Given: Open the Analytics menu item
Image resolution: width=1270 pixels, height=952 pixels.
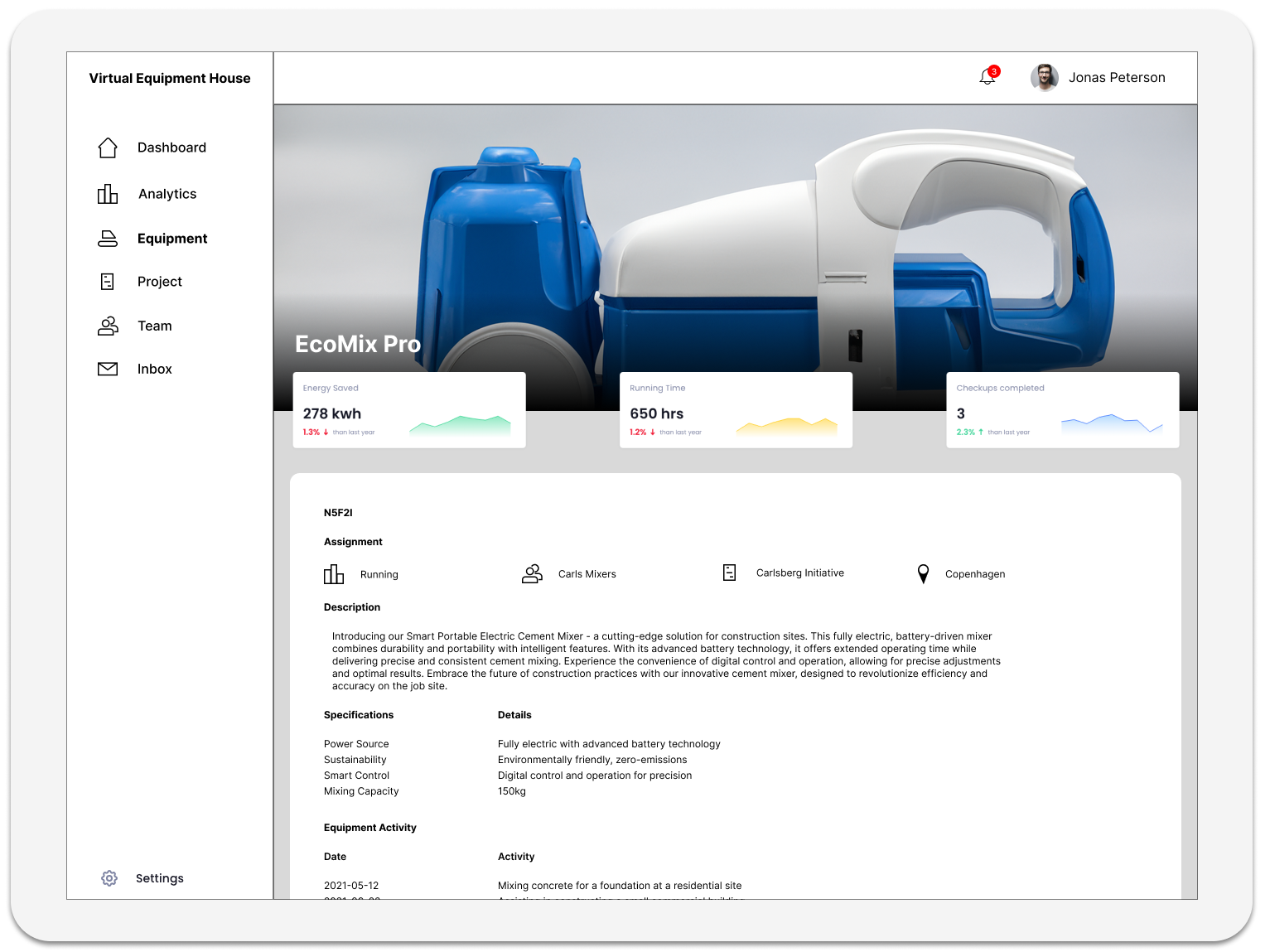Looking at the screenshot, I should click(167, 194).
